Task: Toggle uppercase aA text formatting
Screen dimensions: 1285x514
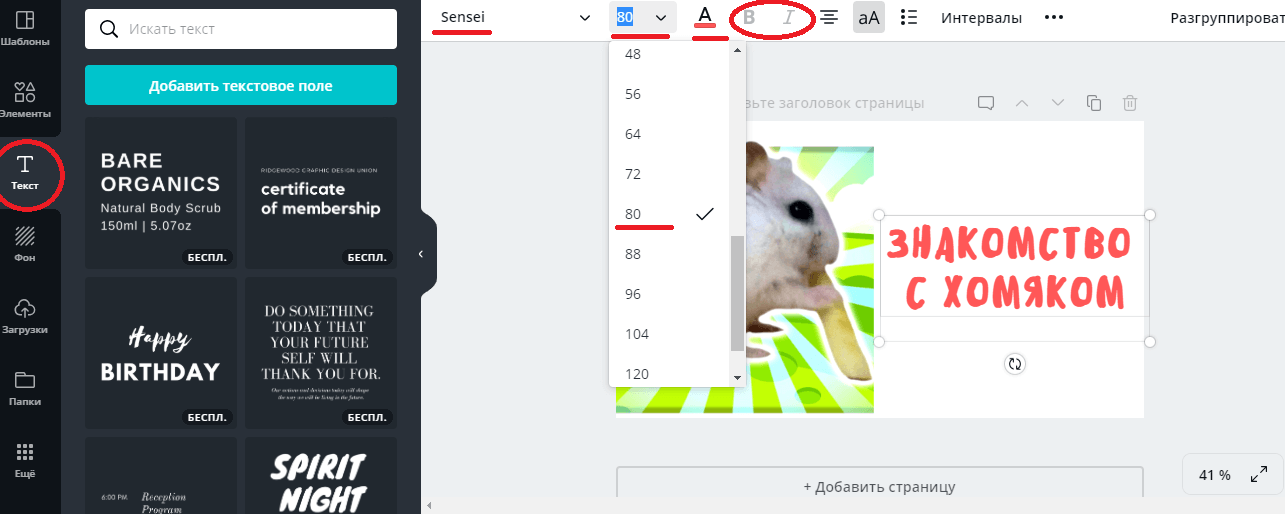Action: [868, 17]
